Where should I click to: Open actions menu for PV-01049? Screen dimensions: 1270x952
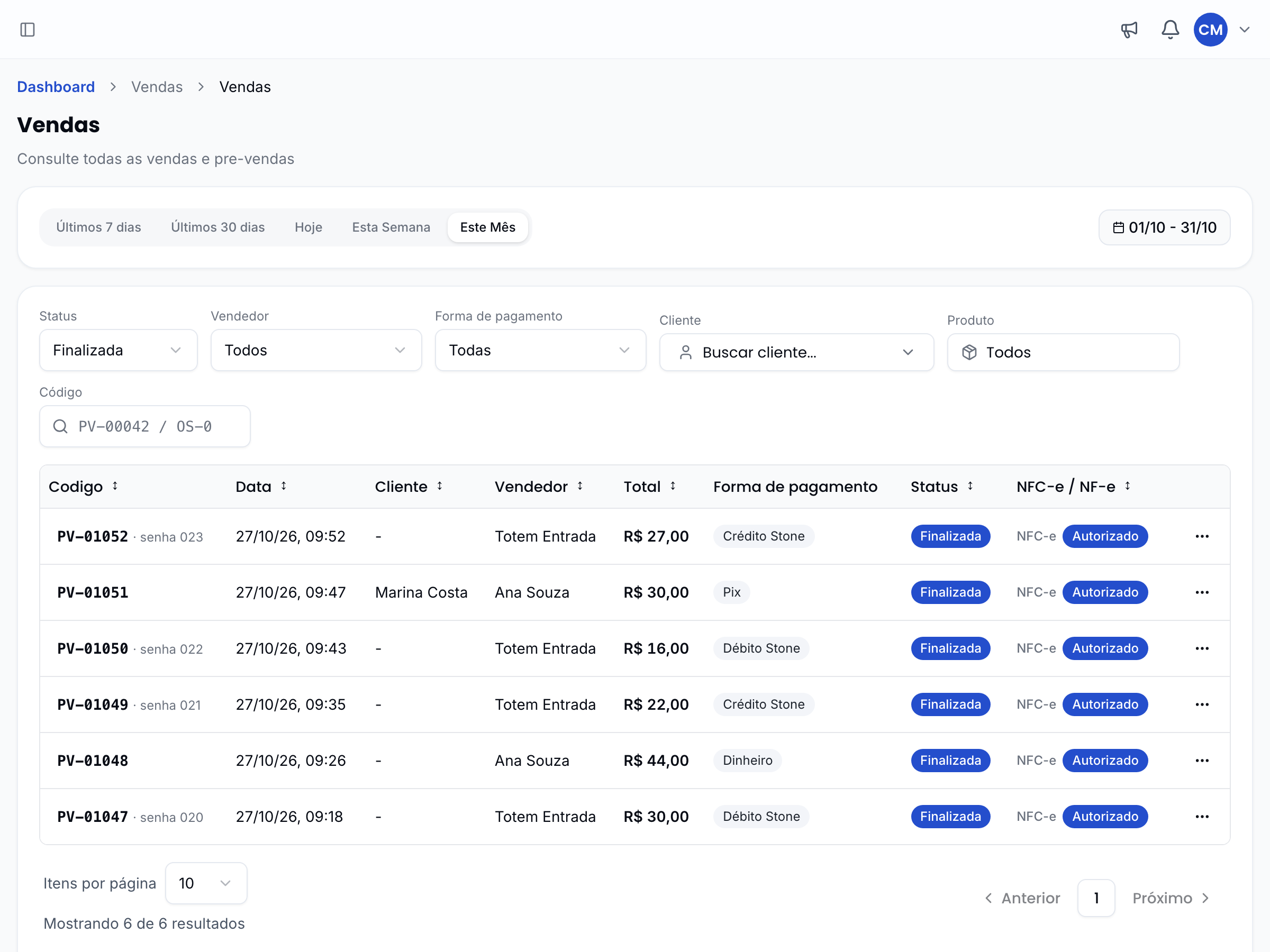(1202, 704)
